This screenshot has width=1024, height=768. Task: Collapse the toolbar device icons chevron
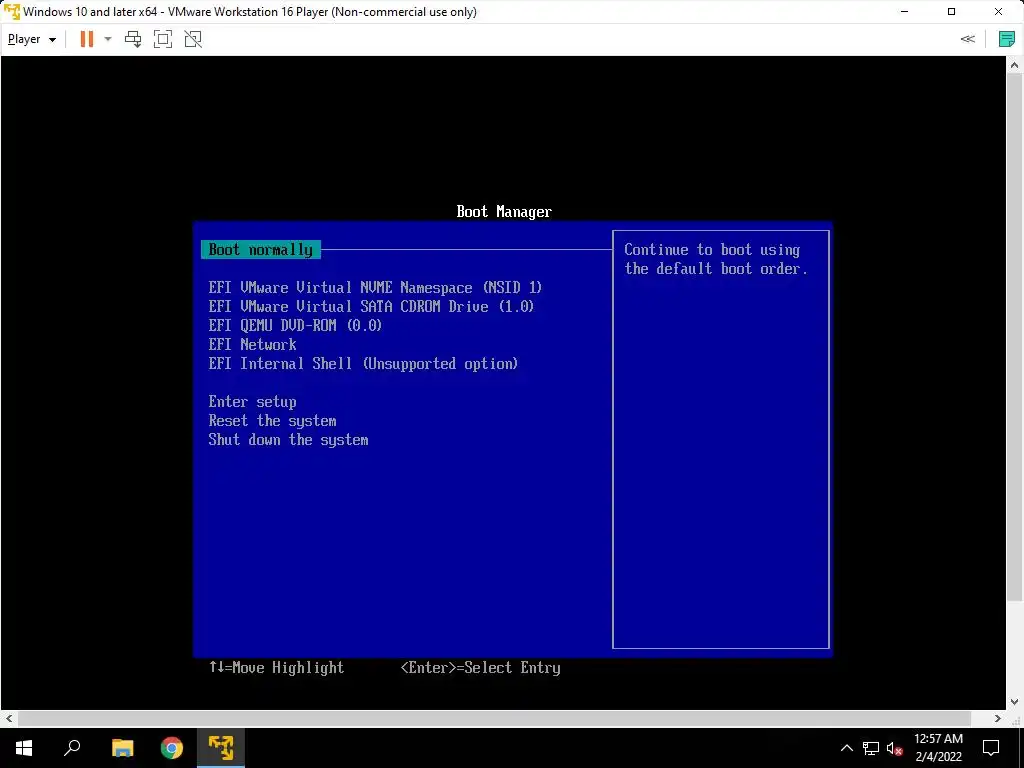[x=968, y=39]
